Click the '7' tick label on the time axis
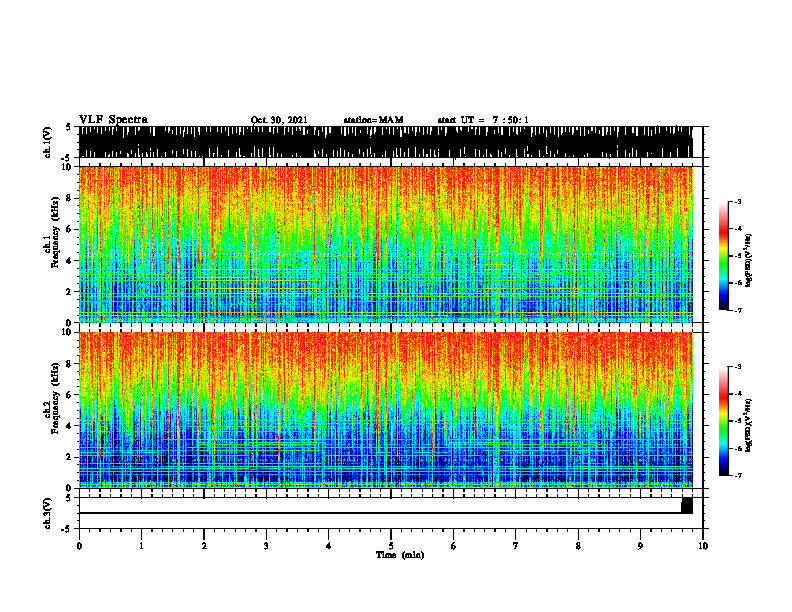 point(516,546)
